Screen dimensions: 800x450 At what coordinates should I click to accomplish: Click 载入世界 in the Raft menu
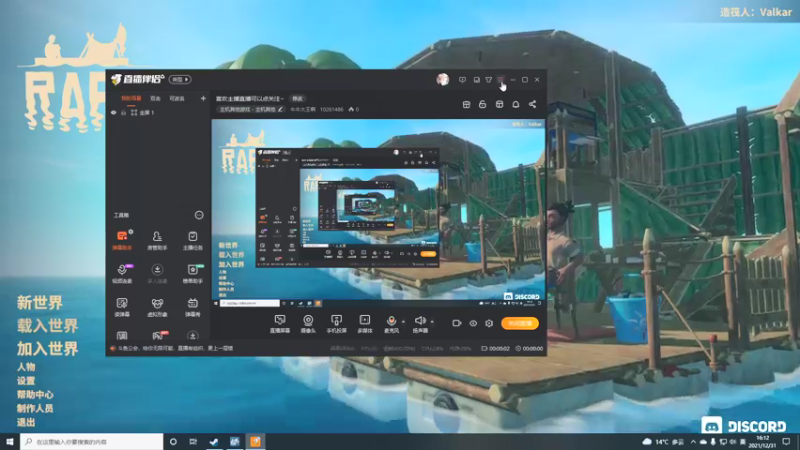coord(47,326)
